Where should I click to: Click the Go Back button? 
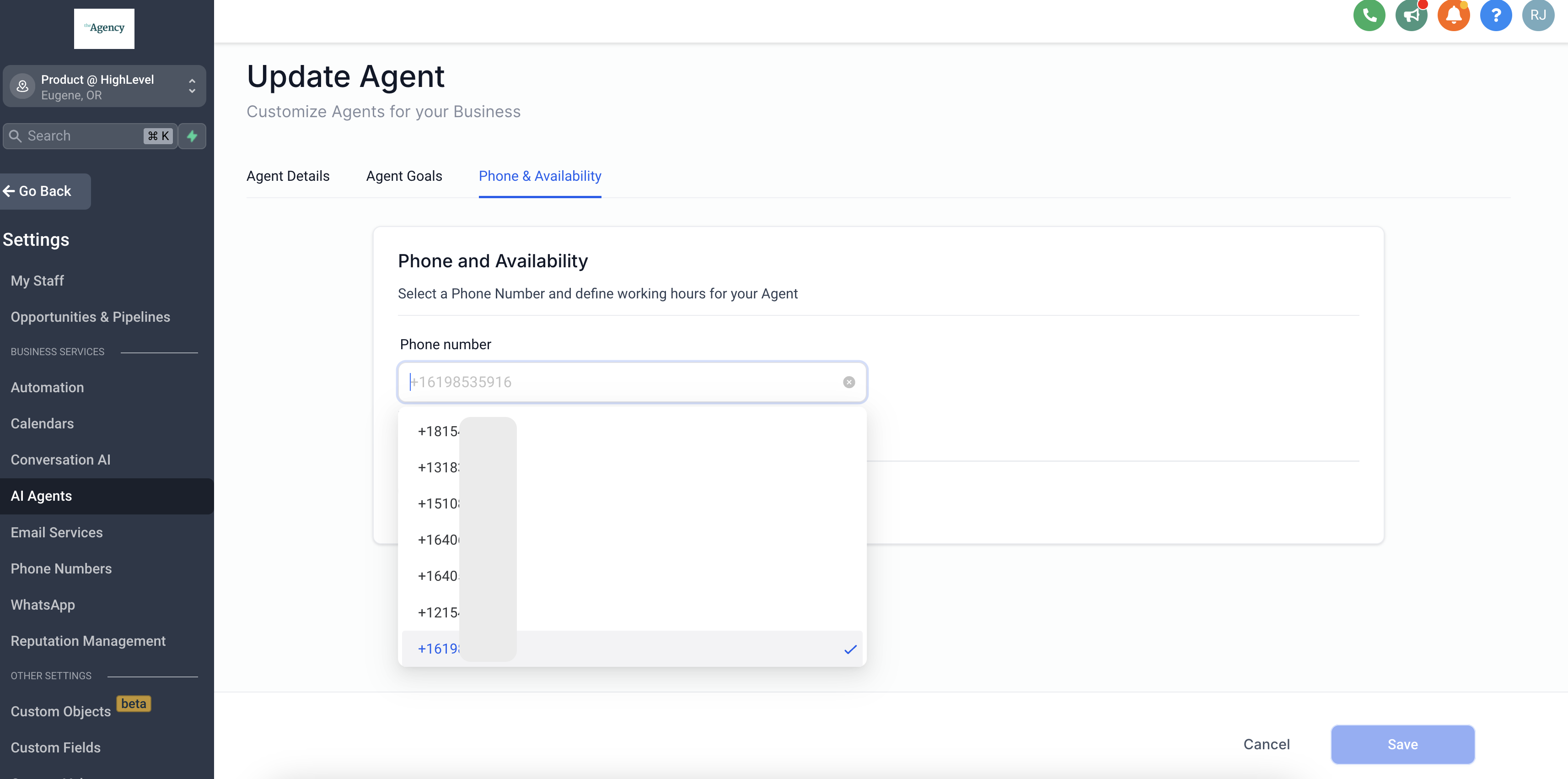click(x=38, y=191)
